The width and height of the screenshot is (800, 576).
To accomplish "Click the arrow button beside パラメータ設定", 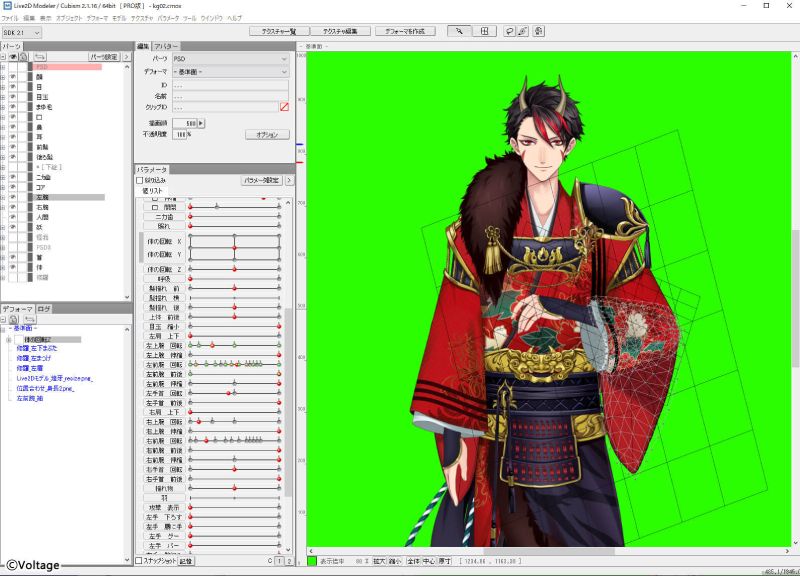I will [289, 180].
